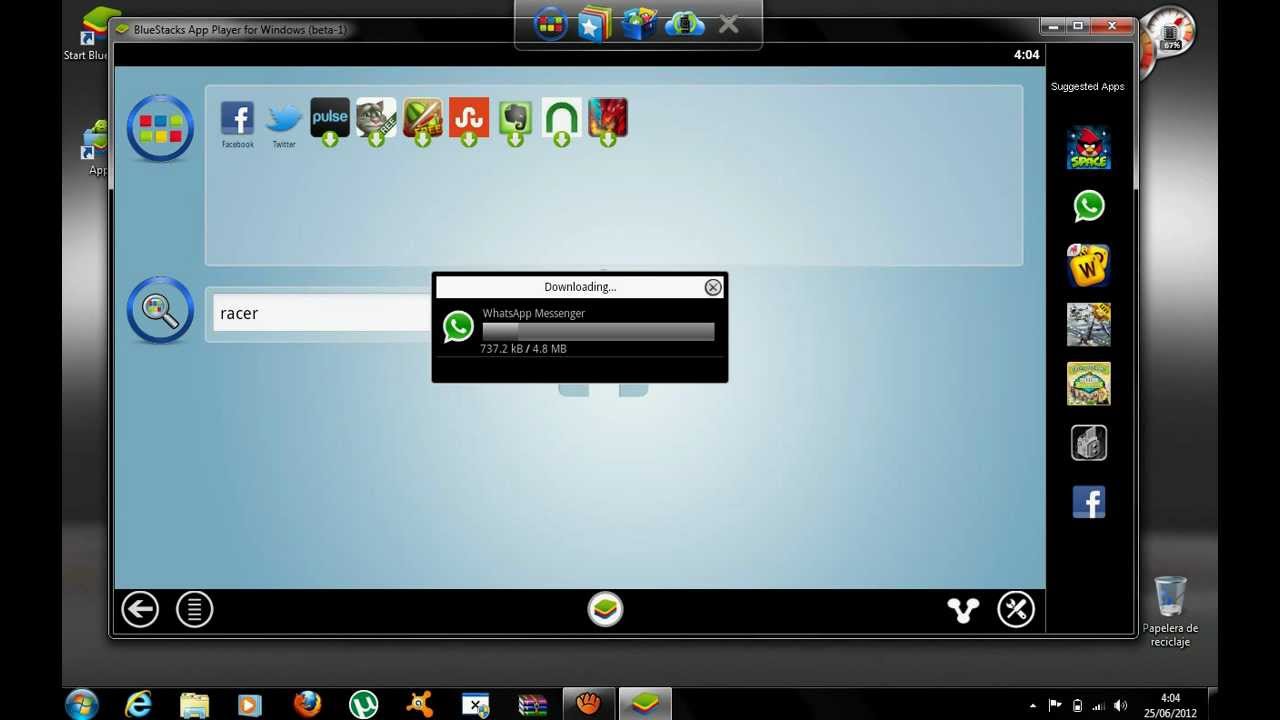Click the WhatsApp icon in the download dialog
Image resolution: width=1280 pixels, height=720 pixels.
click(458, 327)
